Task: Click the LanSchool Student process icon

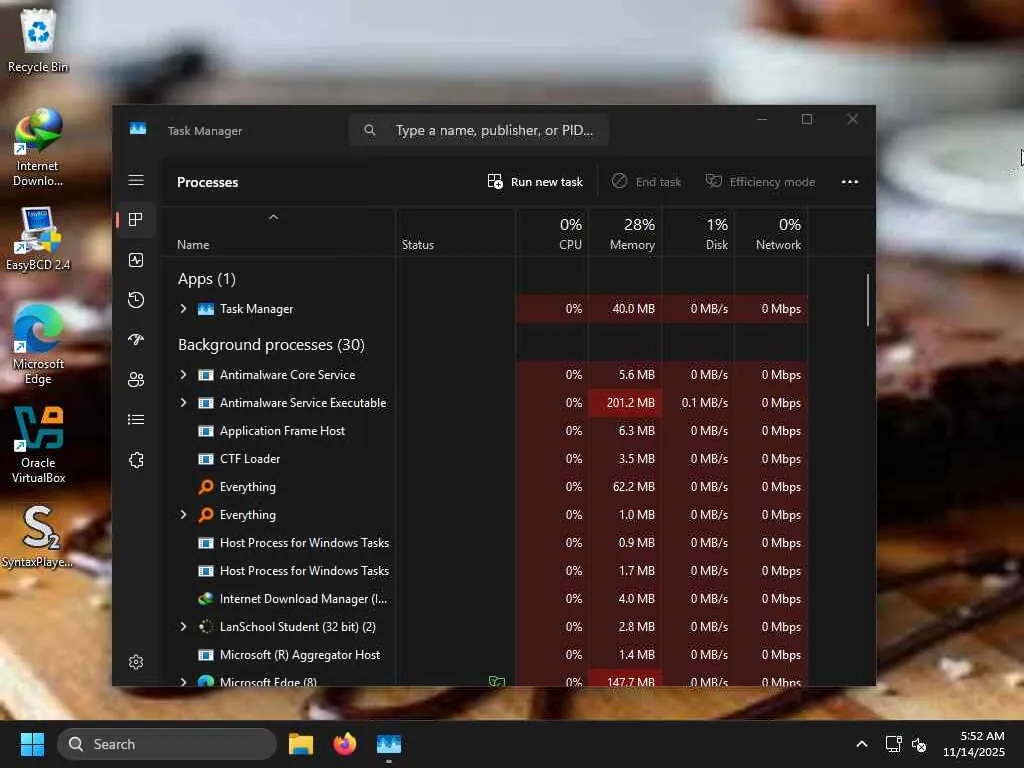Action: pos(206,627)
